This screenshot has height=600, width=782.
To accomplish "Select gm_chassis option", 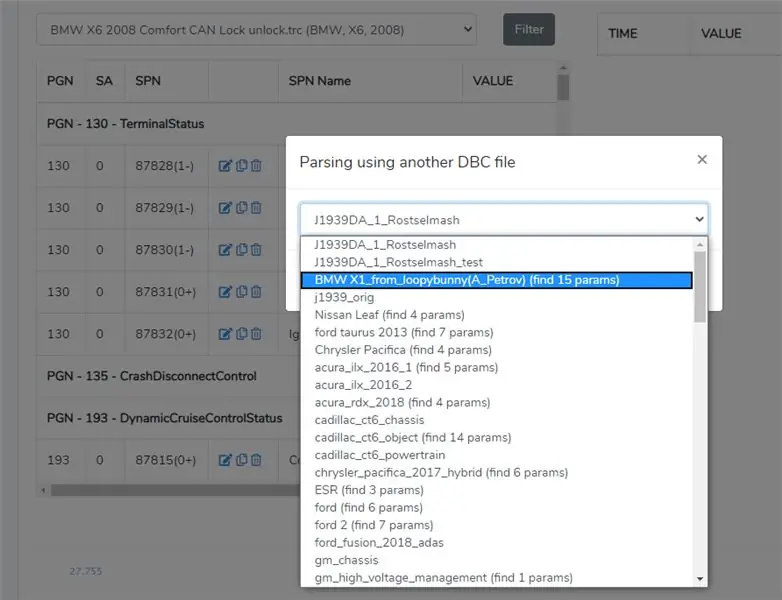I will [x=496, y=560].
